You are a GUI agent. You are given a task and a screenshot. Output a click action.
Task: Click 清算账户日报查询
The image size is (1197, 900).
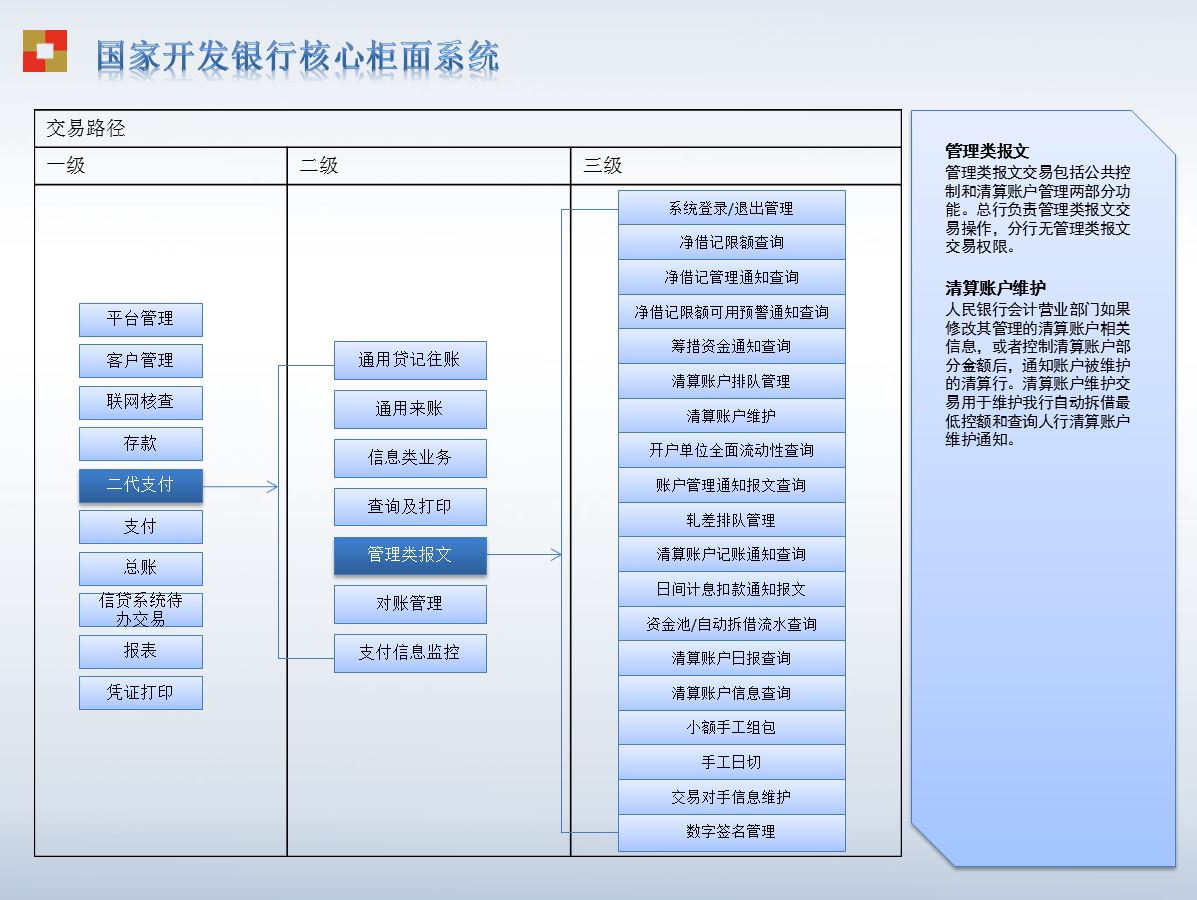click(731, 658)
